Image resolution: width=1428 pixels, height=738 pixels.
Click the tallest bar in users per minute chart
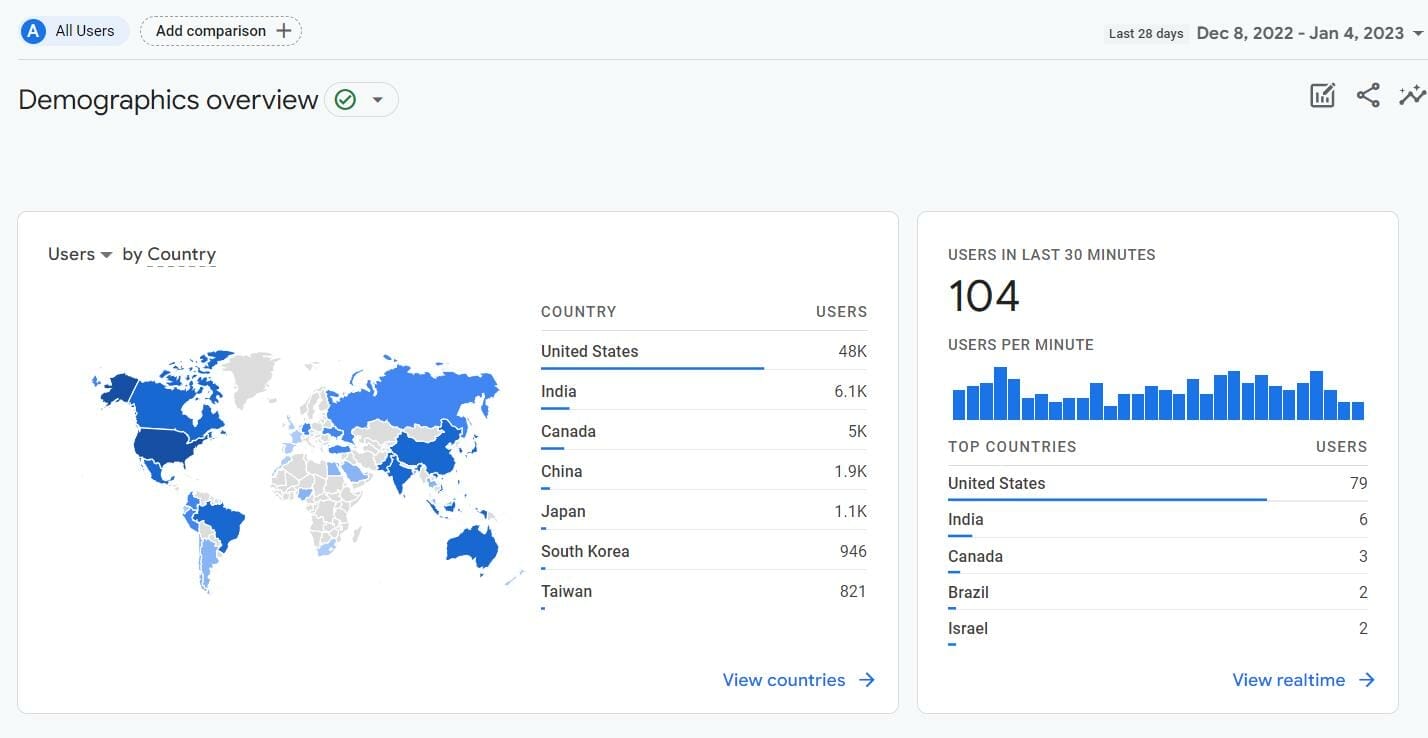pyautogui.click(x=1000, y=393)
